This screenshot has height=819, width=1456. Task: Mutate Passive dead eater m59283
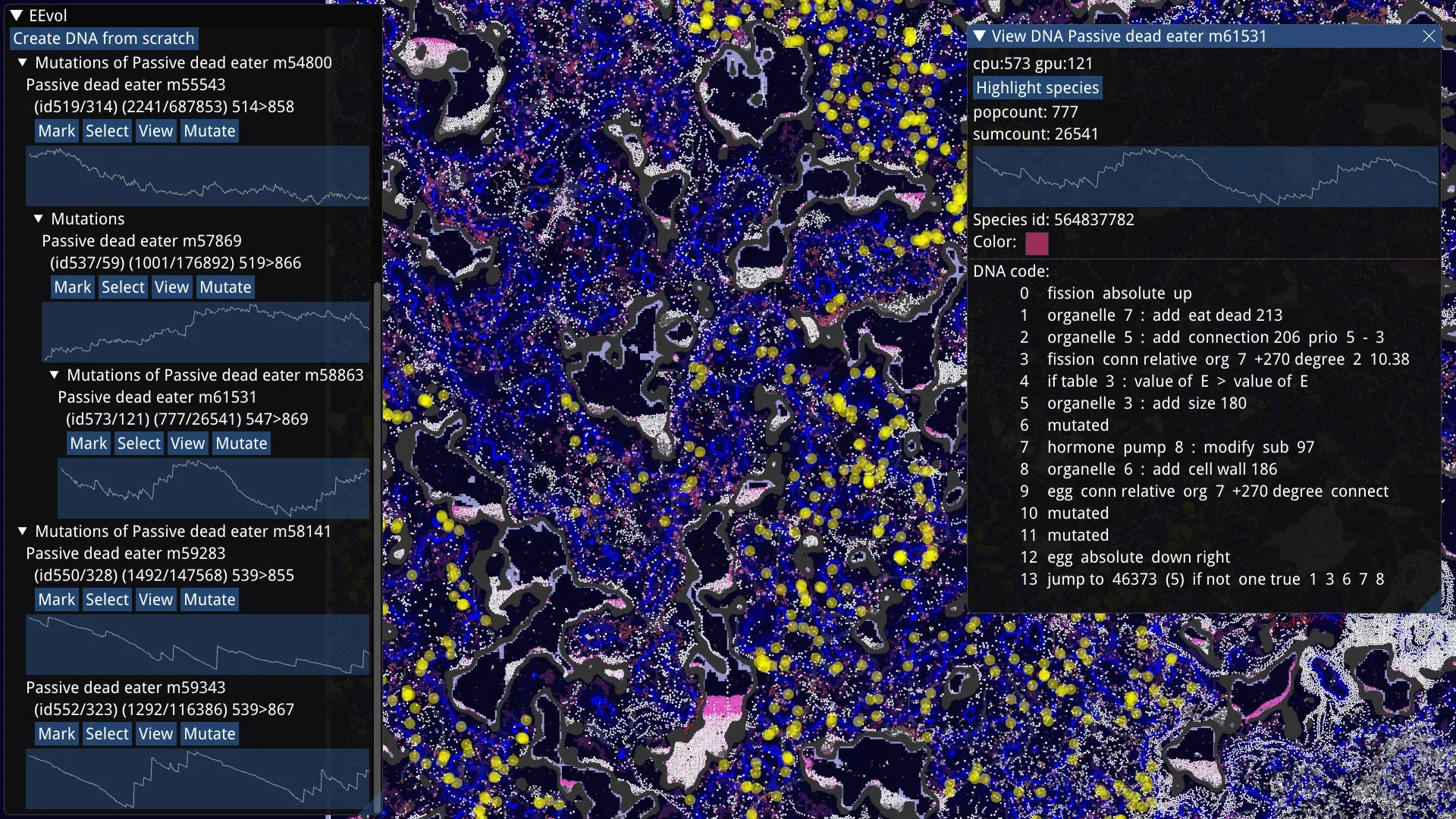(209, 600)
